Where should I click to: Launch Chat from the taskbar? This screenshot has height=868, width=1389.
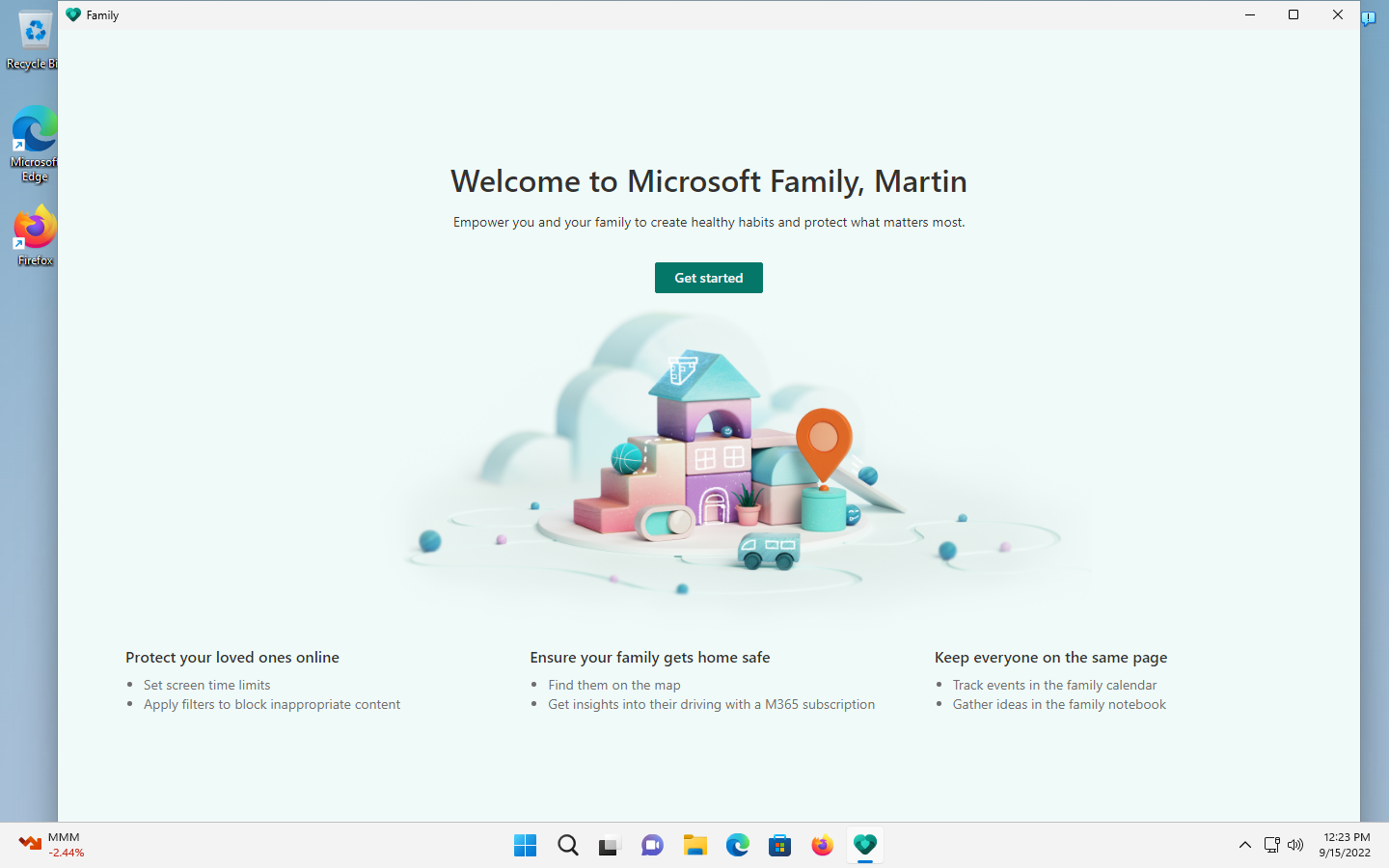[652, 846]
